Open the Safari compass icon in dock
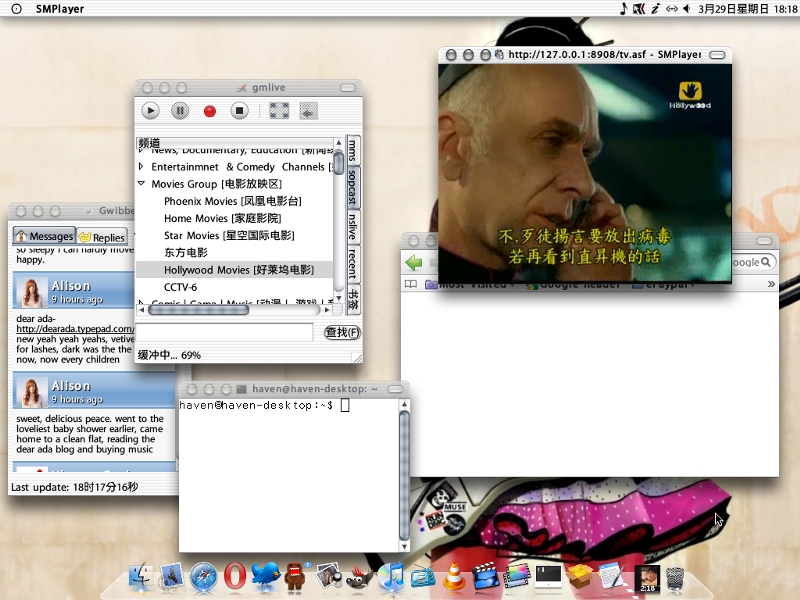This screenshot has width=800, height=600. coord(203,577)
